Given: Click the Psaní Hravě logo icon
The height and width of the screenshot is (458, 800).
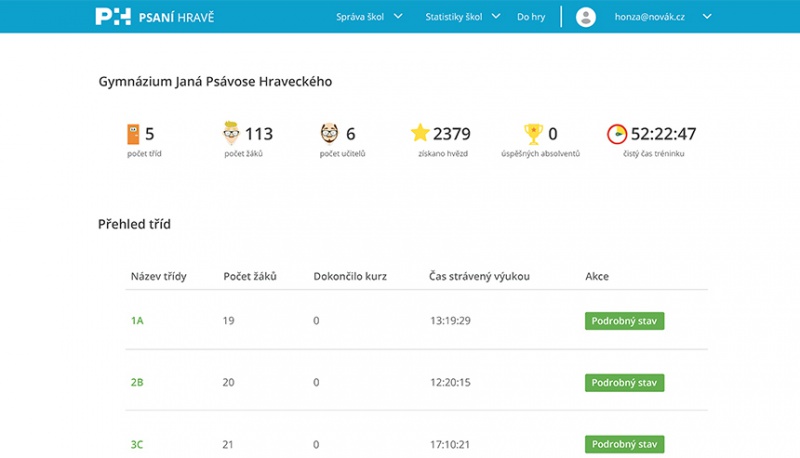Looking at the screenshot, I should click(x=113, y=16).
